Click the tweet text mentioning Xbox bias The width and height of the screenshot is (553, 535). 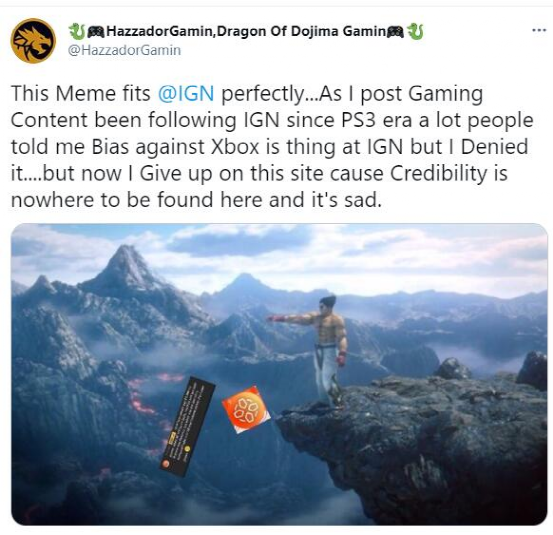pyautogui.click(x=272, y=147)
